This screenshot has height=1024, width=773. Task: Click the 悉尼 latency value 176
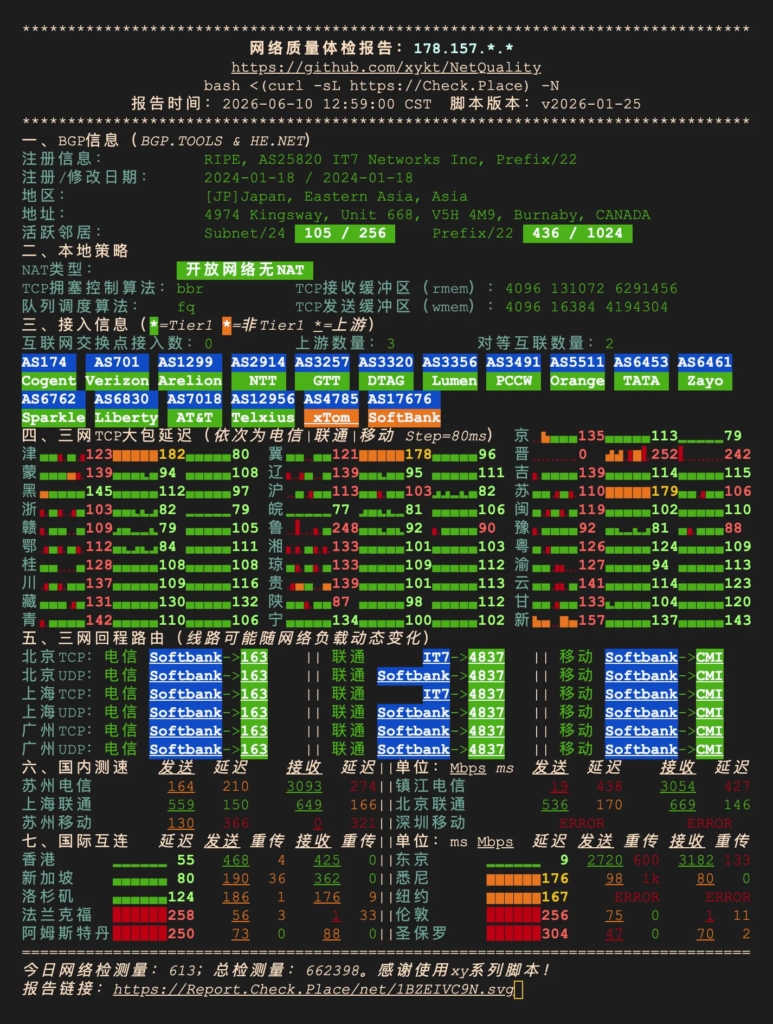click(555, 878)
